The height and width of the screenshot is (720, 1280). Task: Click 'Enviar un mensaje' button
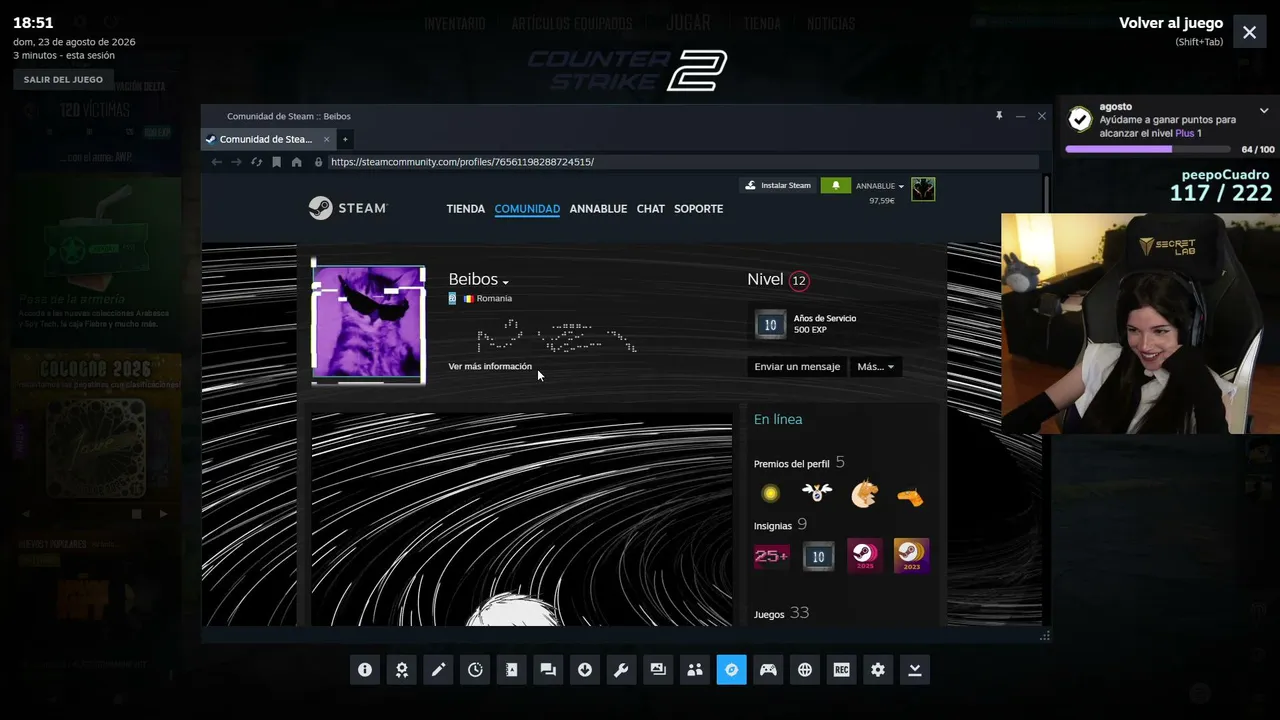pyautogui.click(x=797, y=367)
